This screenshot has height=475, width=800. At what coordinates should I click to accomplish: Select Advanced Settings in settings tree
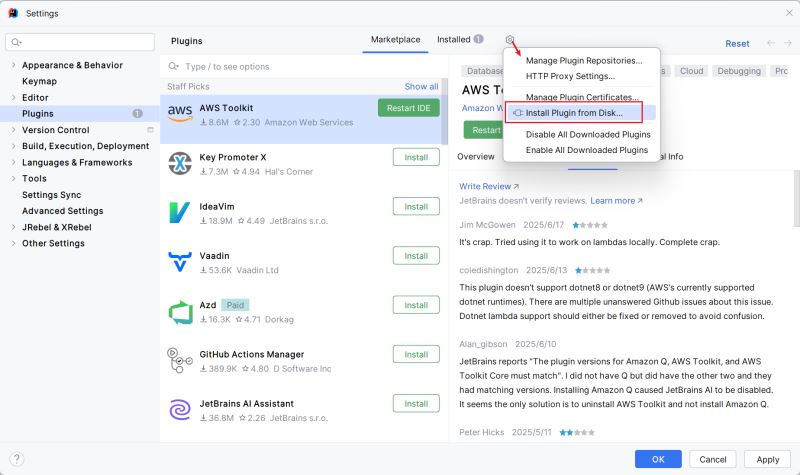coord(62,211)
